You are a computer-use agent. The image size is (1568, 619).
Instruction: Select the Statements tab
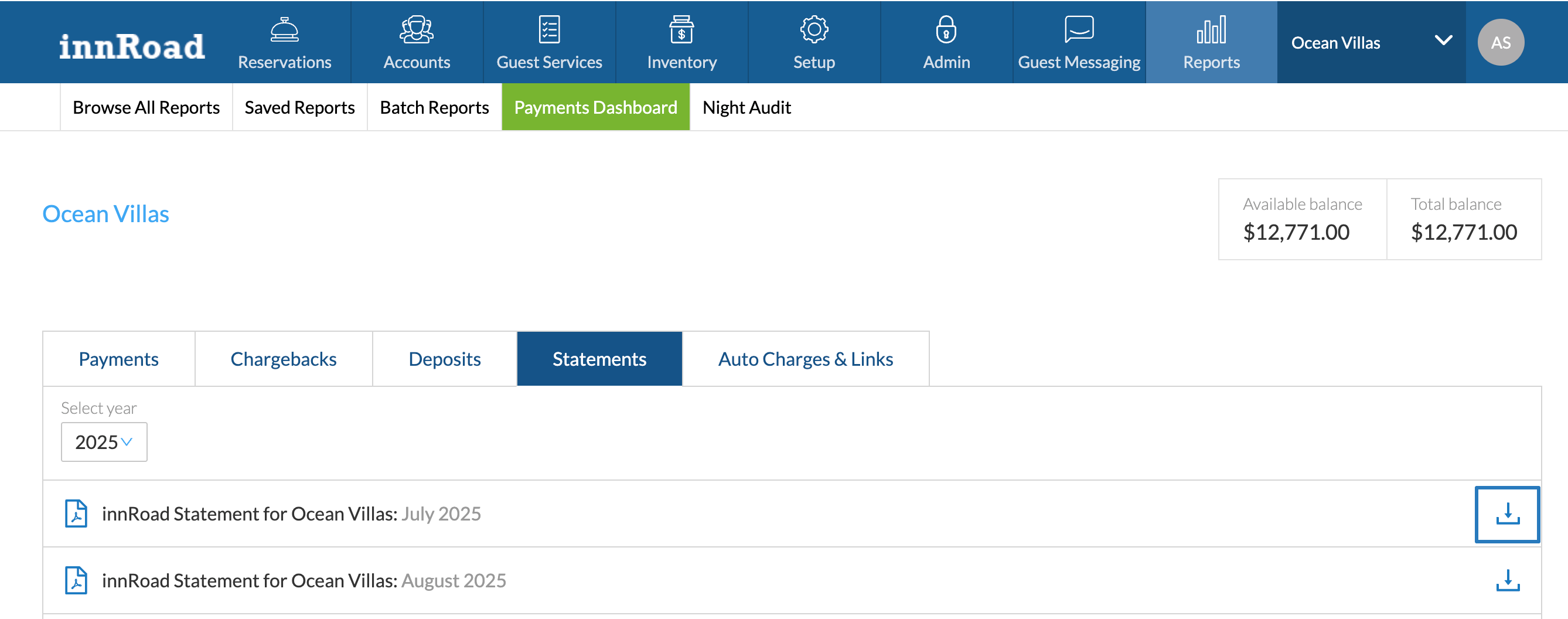coord(599,359)
